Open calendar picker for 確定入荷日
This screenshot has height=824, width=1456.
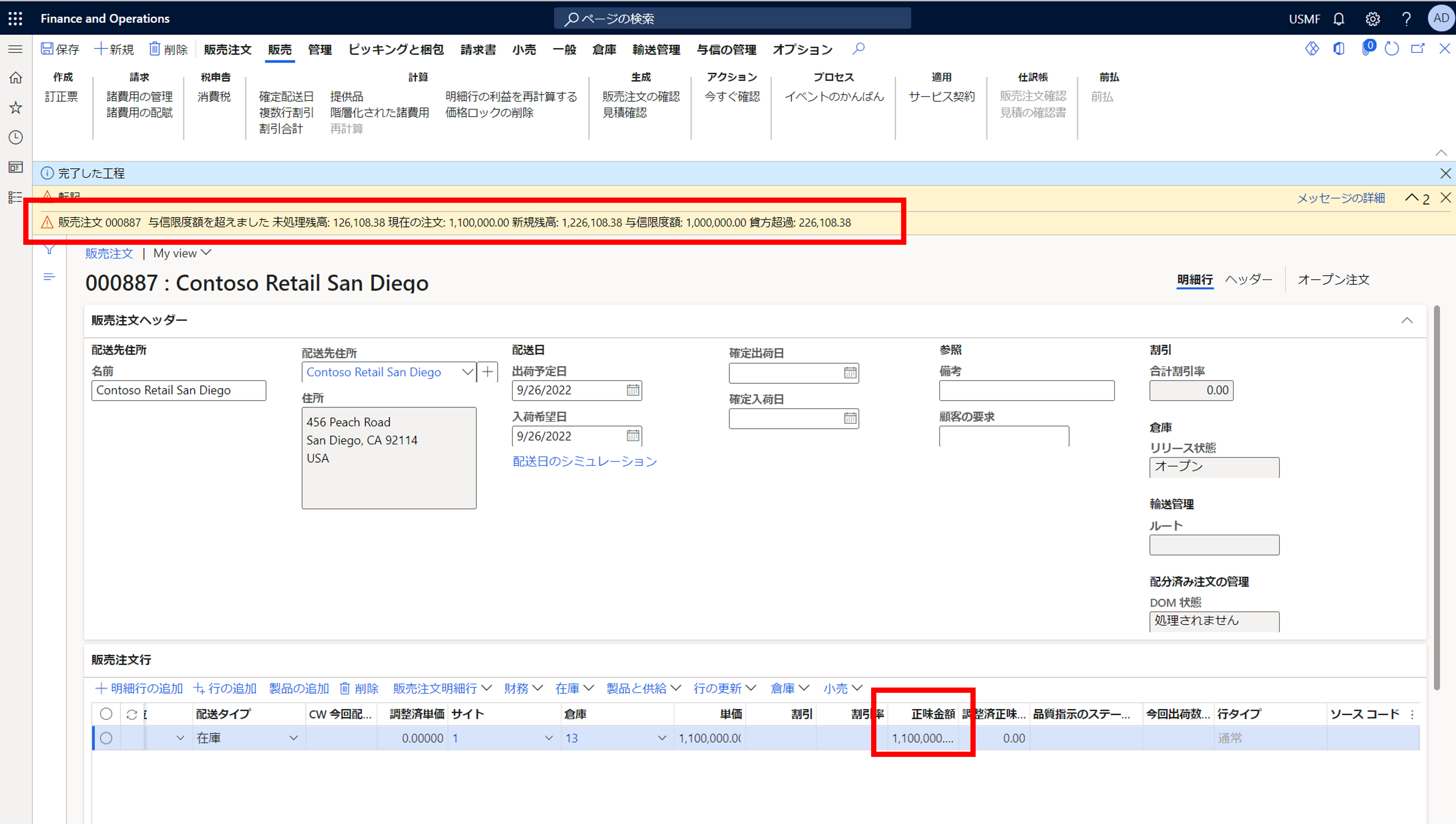pyautogui.click(x=850, y=418)
